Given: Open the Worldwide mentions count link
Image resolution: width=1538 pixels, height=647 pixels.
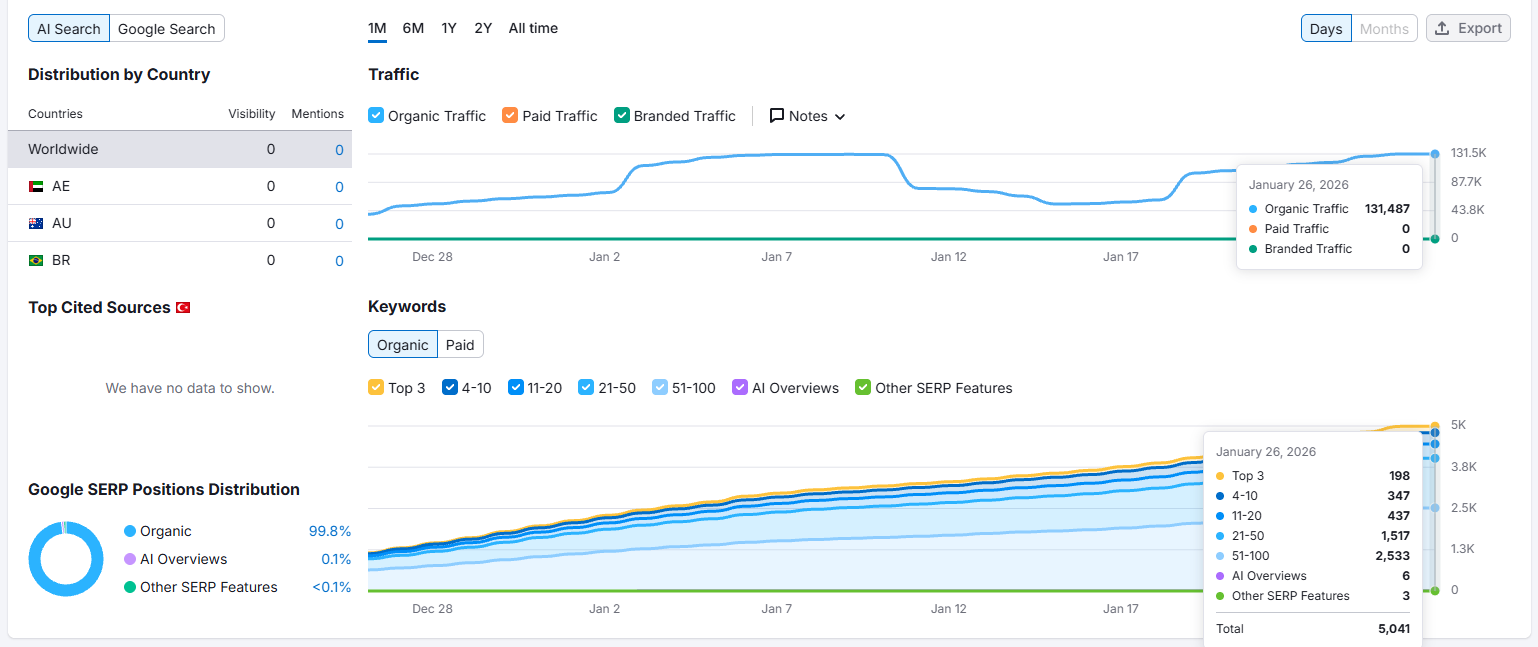Looking at the screenshot, I should pyautogui.click(x=339, y=150).
